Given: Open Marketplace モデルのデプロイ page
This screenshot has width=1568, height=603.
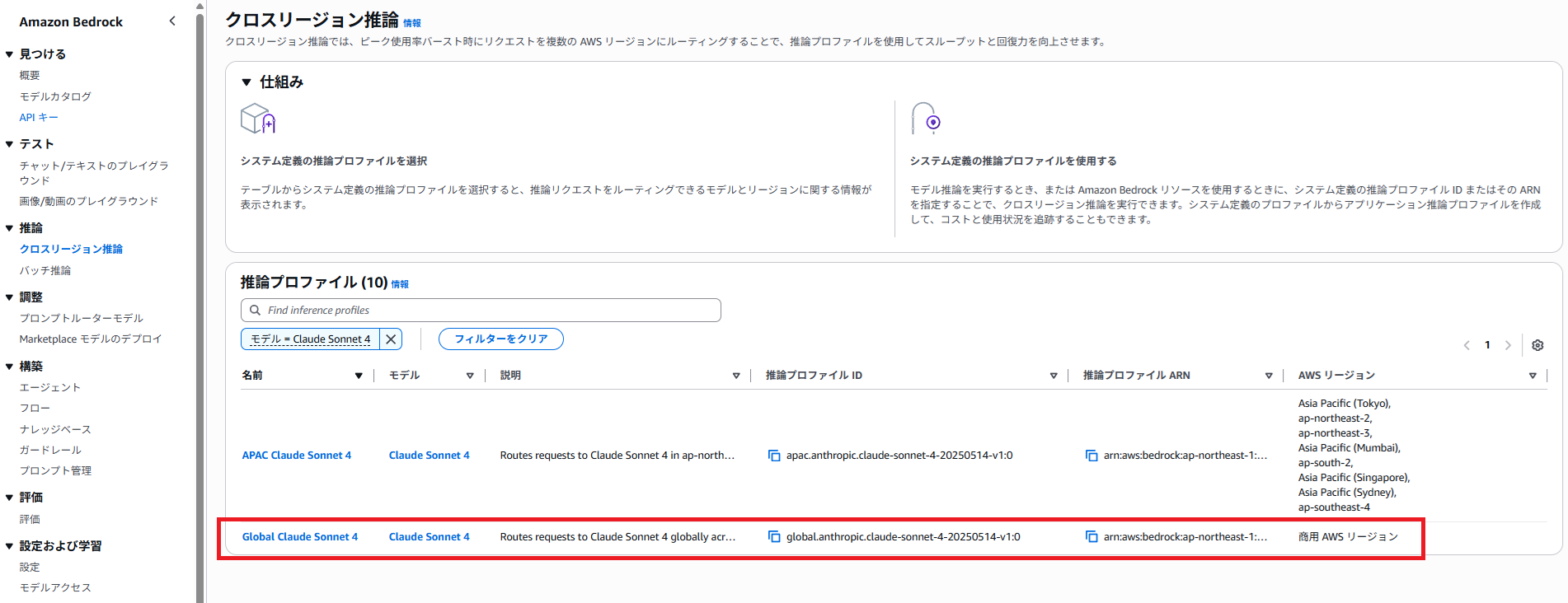Looking at the screenshot, I should pyautogui.click(x=91, y=339).
